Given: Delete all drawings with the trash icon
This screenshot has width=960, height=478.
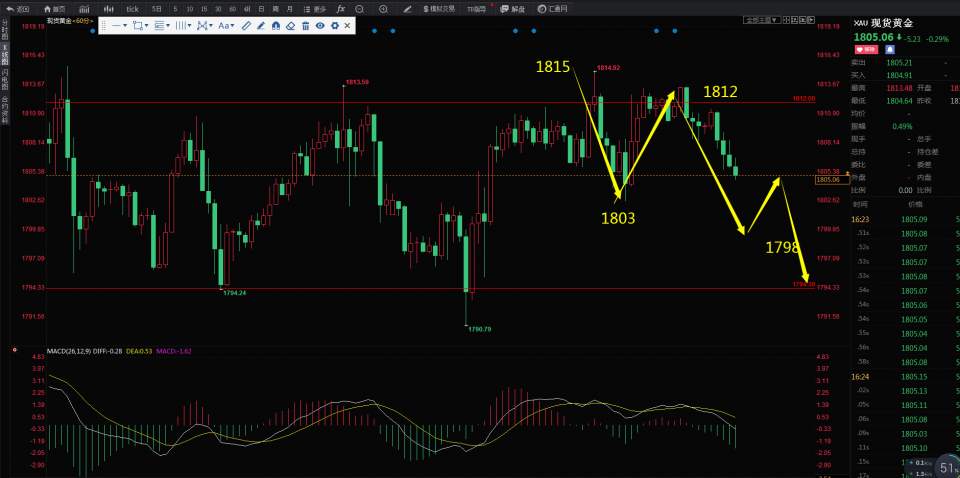Looking at the screenshot, I should click(x=306, y=26).
